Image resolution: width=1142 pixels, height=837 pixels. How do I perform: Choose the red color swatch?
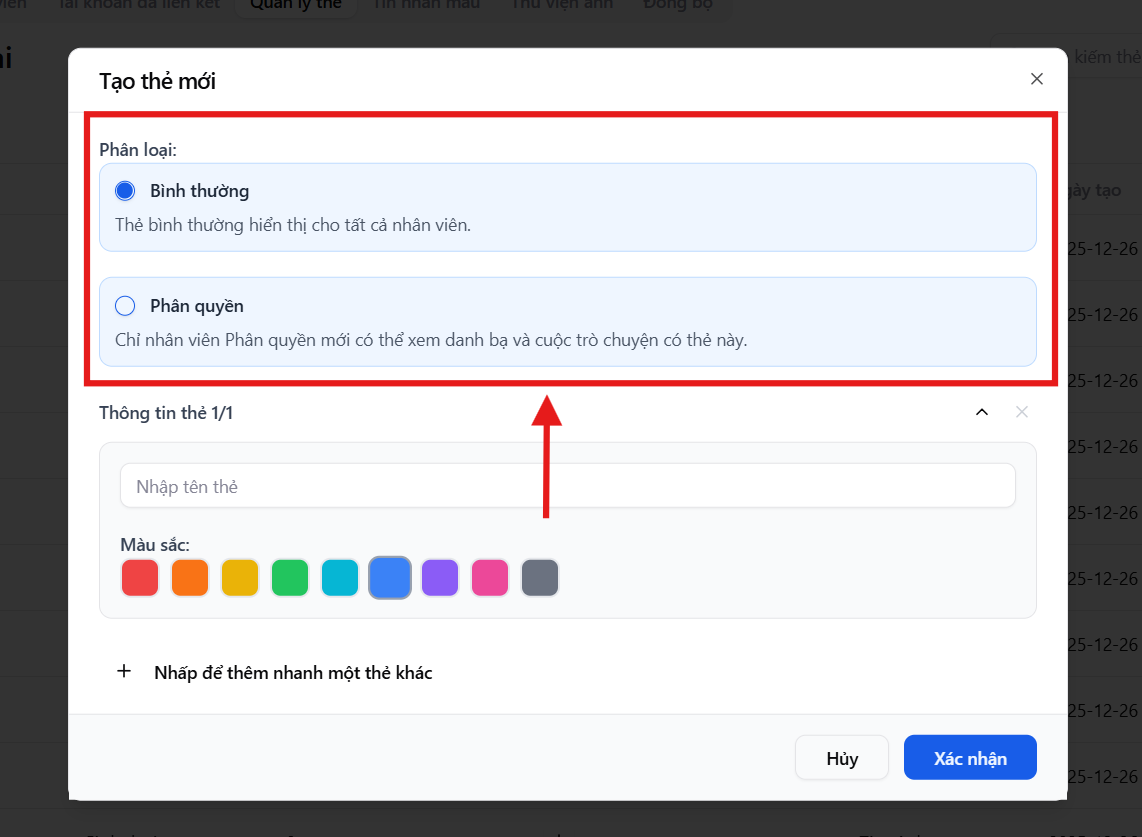coord(140,578)
